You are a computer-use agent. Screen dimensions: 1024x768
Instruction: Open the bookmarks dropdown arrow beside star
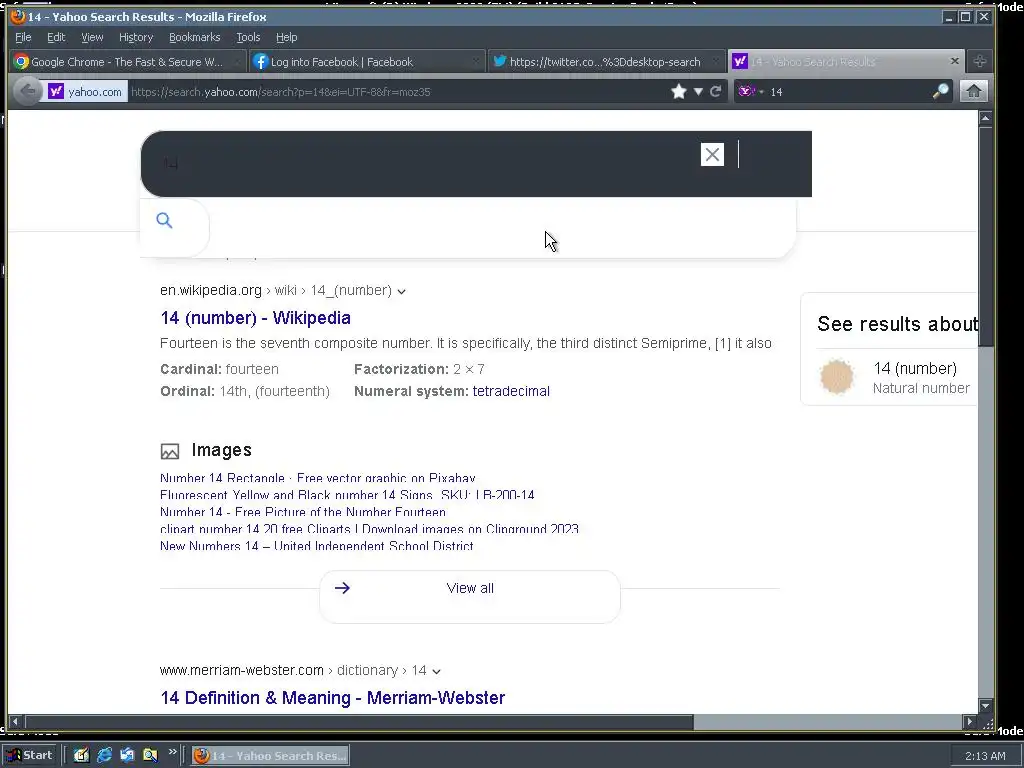(698, 91)
